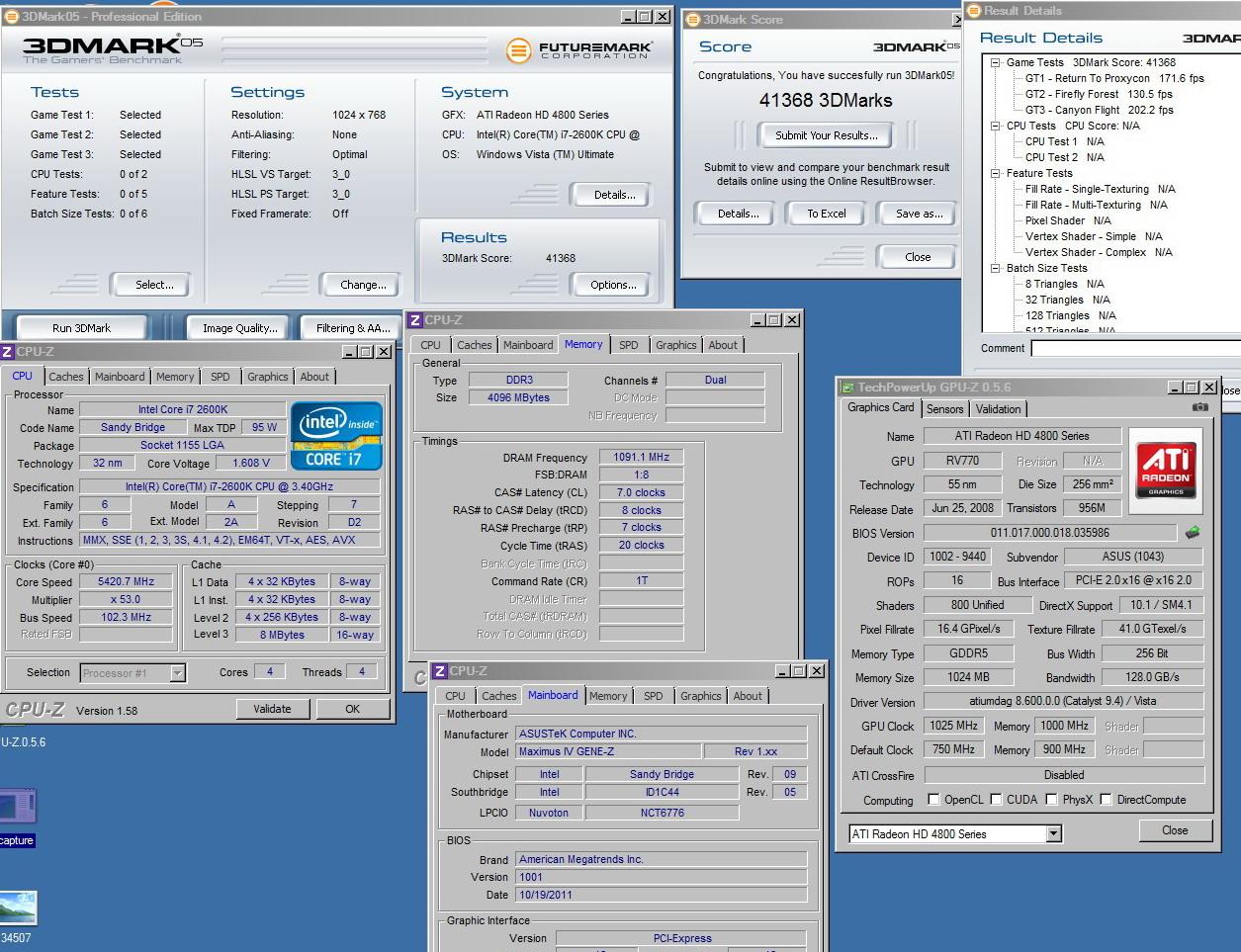Select GT1 - Return To Proxycon result row
The width and height of the screenshot is (1241, 952).
pyautogui.click(x=1114, y=78)
